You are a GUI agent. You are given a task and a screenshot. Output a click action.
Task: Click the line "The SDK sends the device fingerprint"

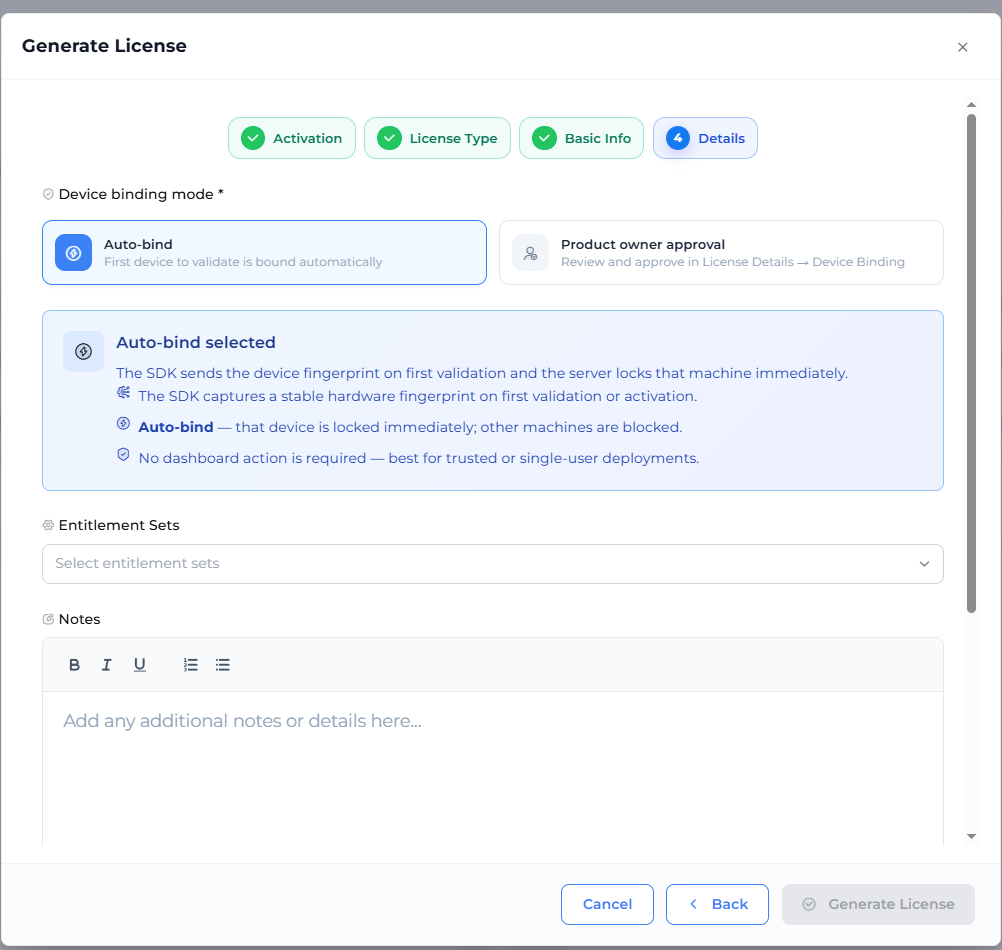tap(482, 373)
